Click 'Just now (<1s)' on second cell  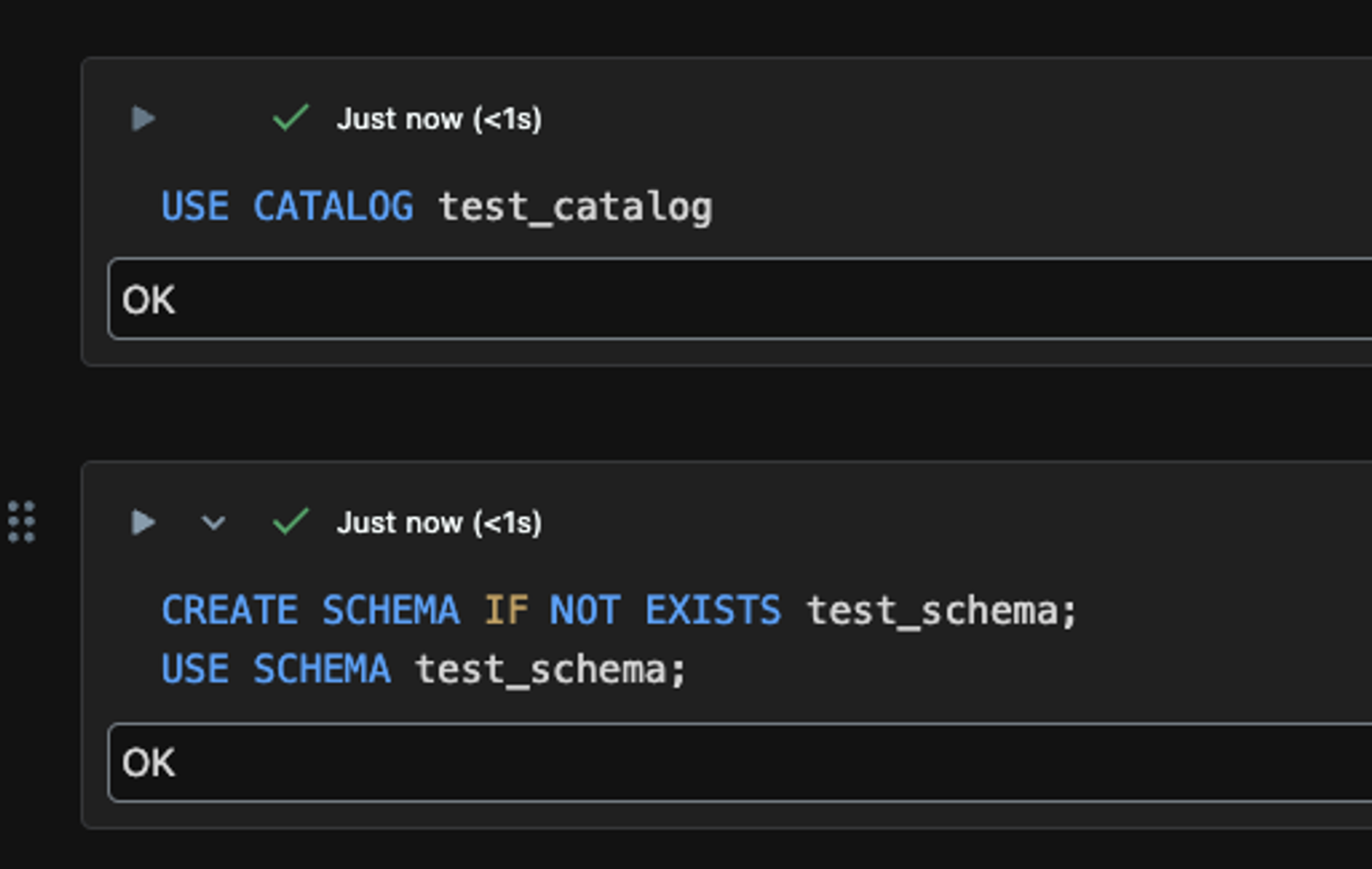click(x=439, y=522)
